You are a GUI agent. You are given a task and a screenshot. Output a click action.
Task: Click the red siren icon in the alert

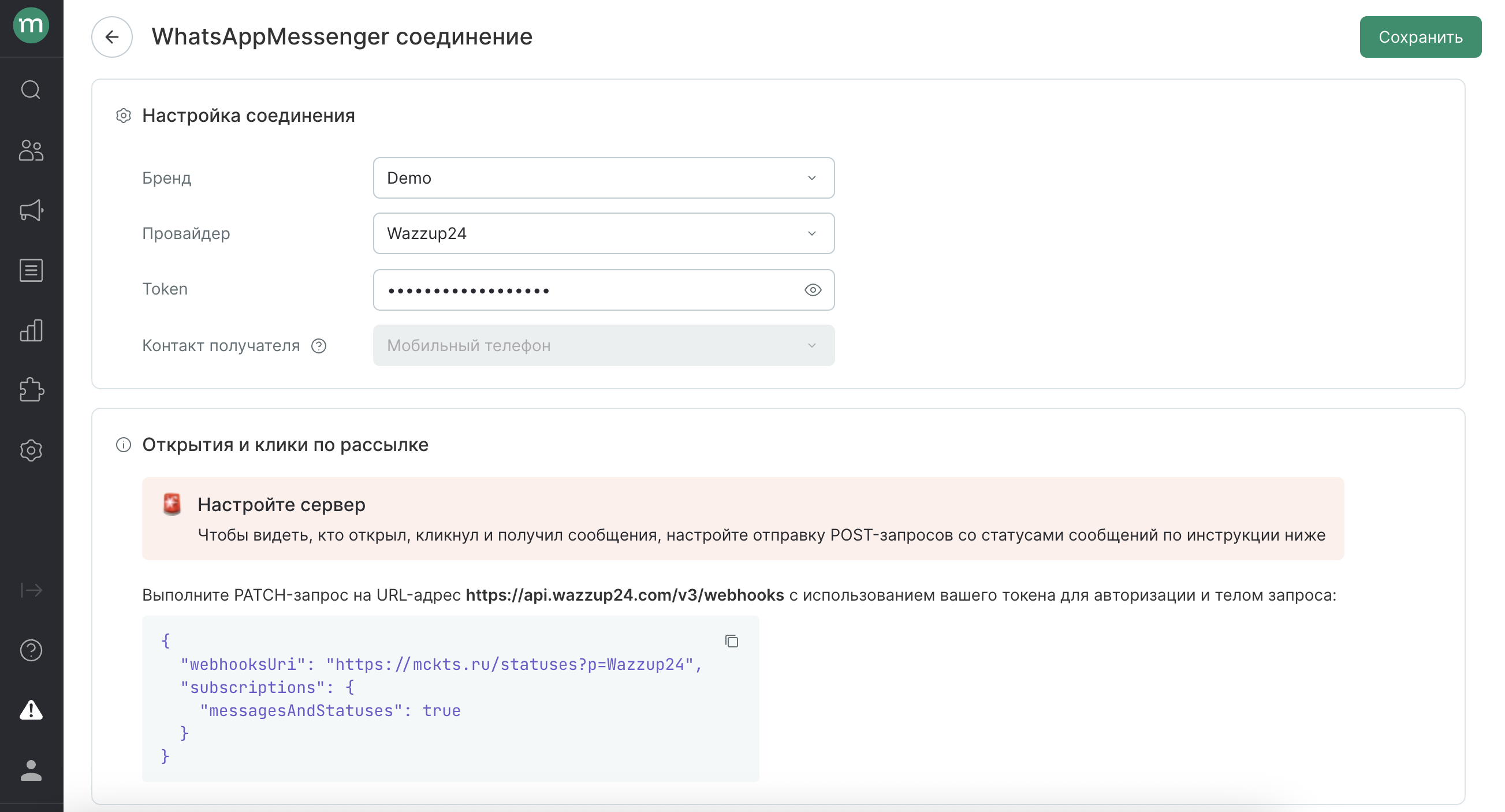172,504
